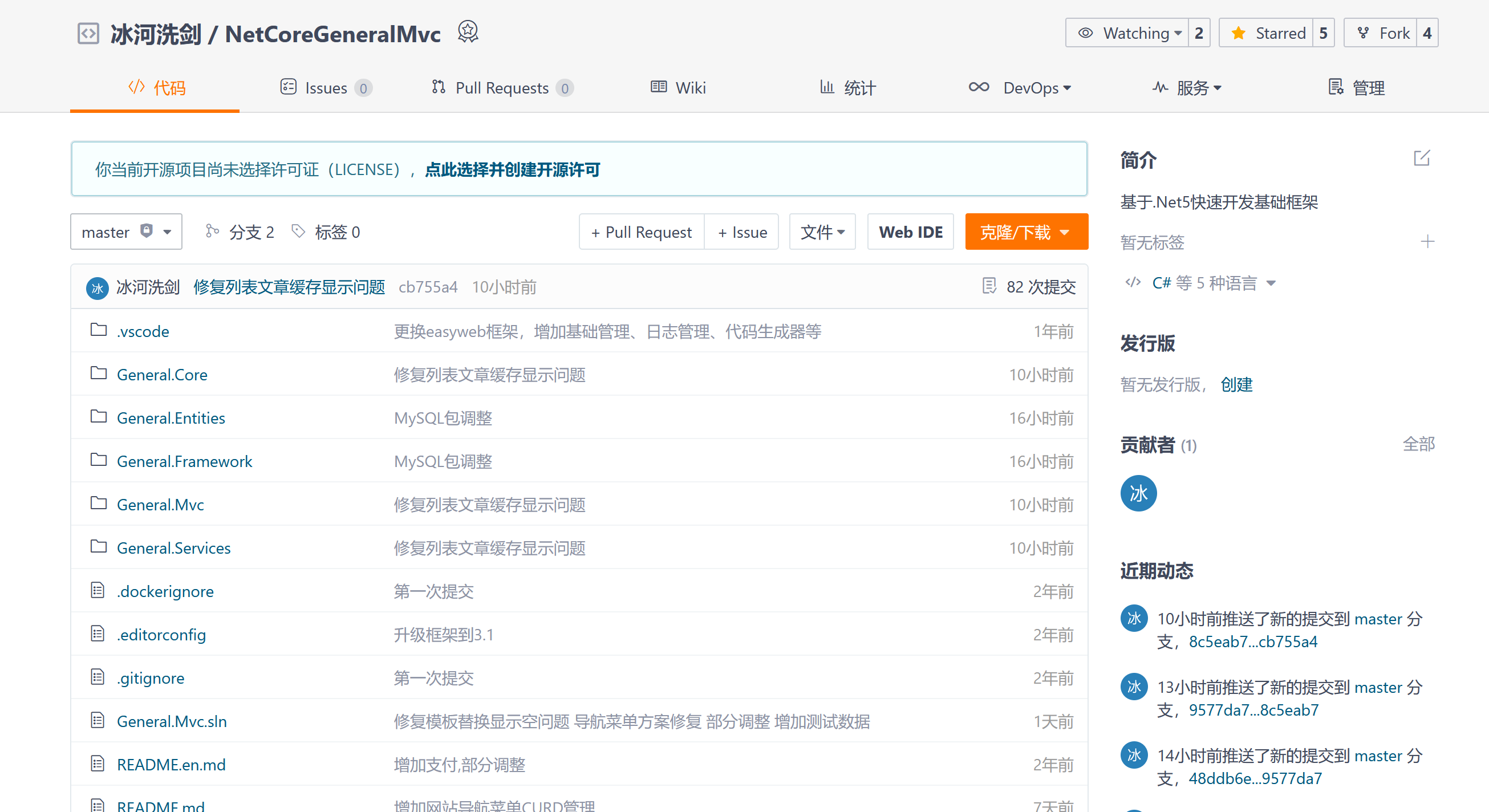Screen dimensions: 1489x812
Task: Open the master branch dropdown
Action: (126, 232)
